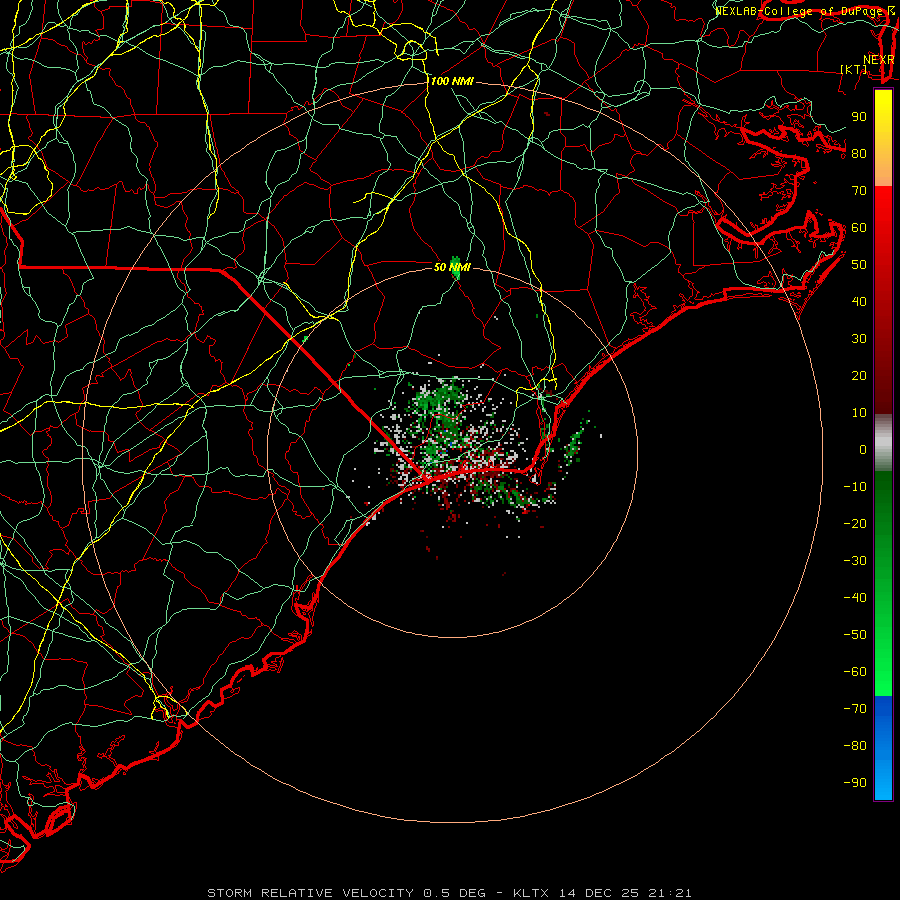This screenshot has height=900, width=900.
Task: Click the 80 value on velocity scale
Action: 859,153
